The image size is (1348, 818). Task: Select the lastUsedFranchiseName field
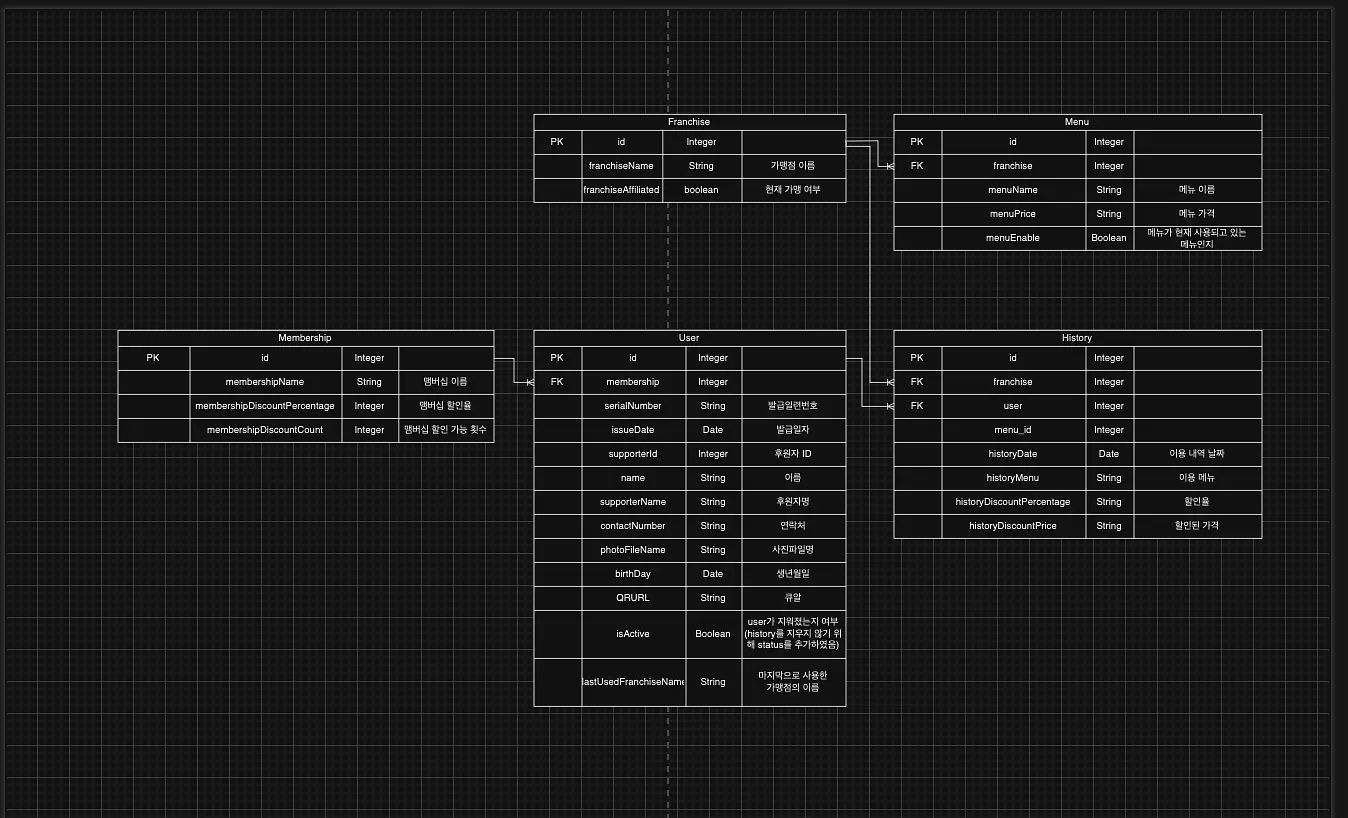(x=633, y=682)
